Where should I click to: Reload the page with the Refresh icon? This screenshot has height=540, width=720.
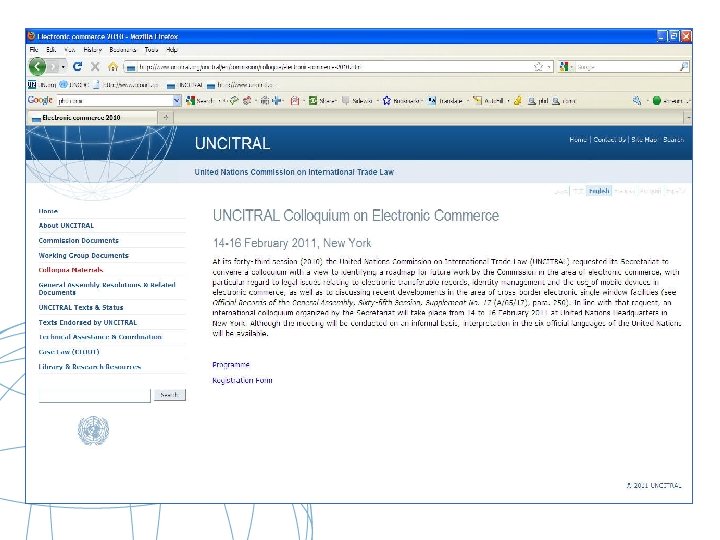tap(78, 67)
